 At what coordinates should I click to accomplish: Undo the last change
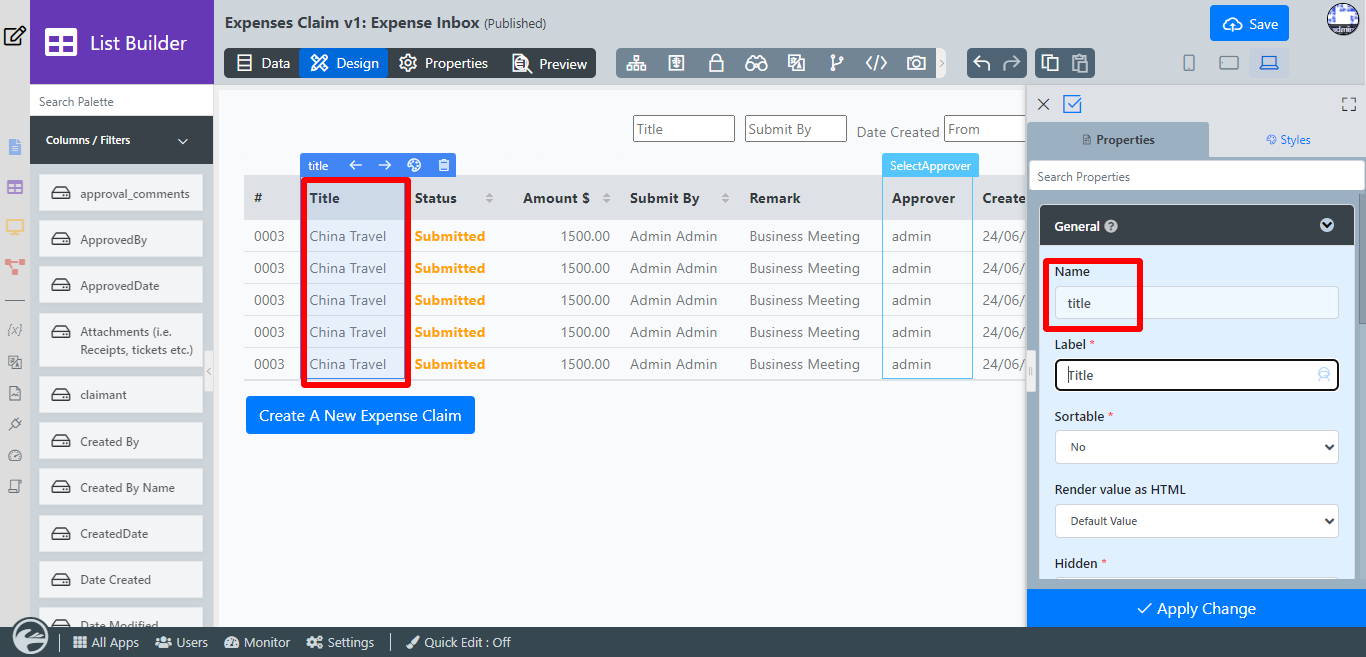pyautogui.click(x=982, y=63)
